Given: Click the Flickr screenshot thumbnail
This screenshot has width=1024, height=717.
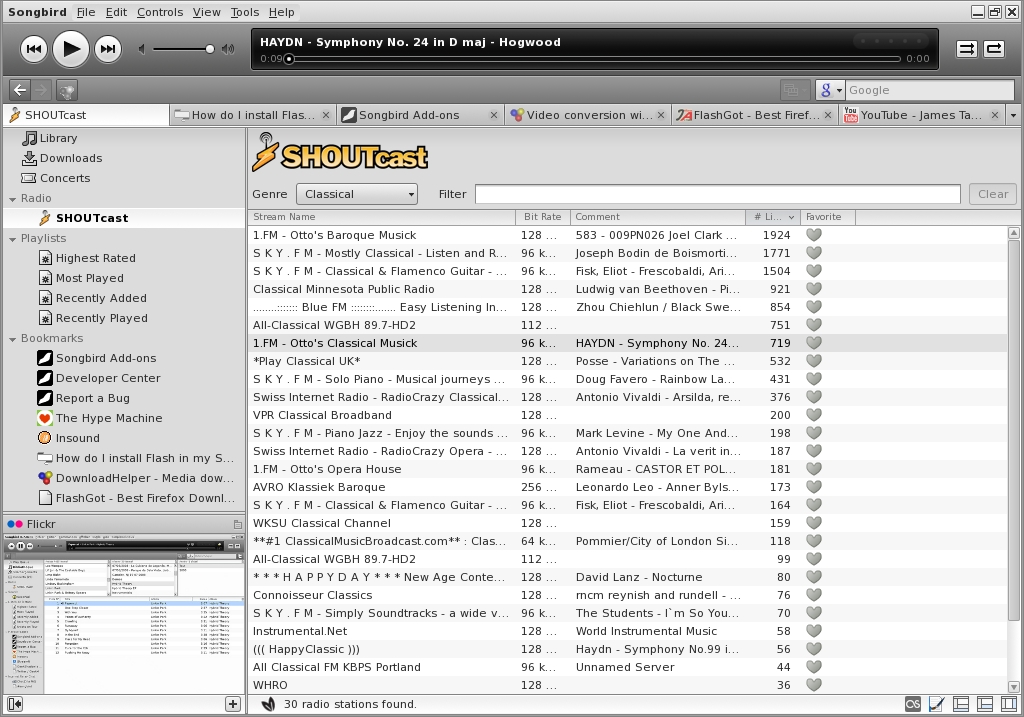Looking at the screenshot, I should coord(124,614).
